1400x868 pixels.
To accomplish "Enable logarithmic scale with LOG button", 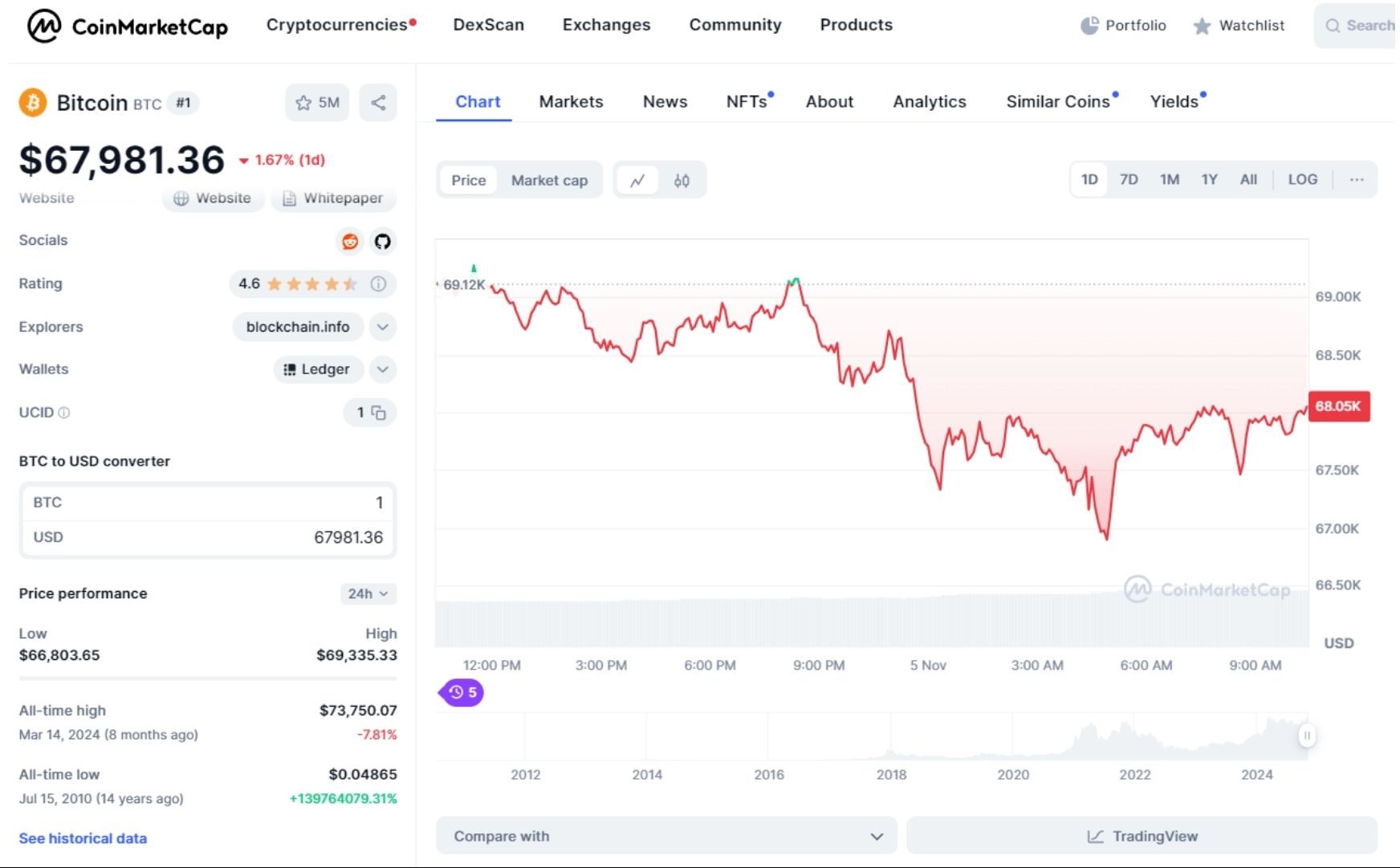I will [1303, 180].
